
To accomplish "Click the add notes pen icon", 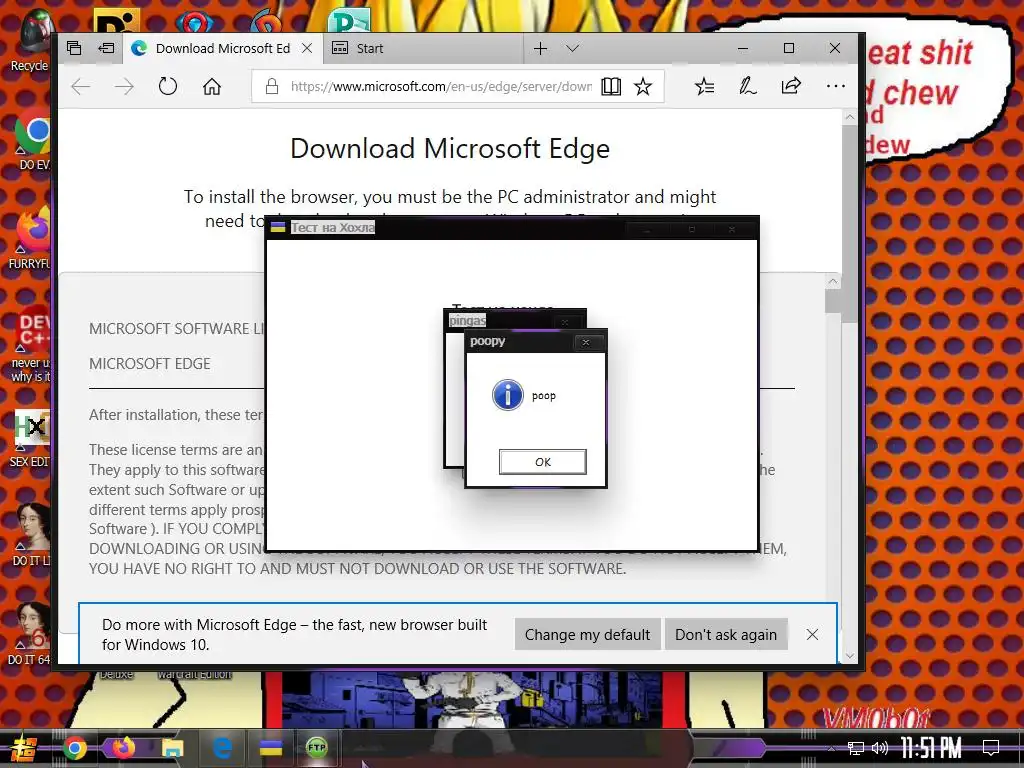I will [x=748, y=86].
